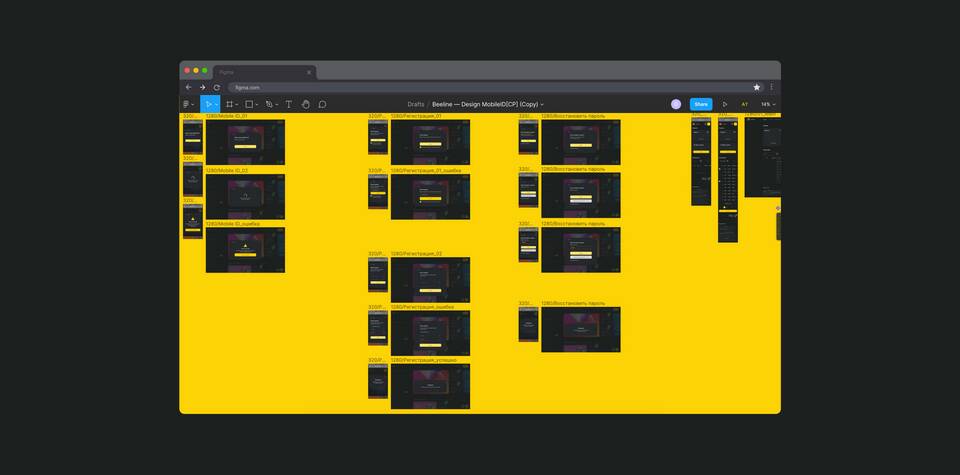Open the 14% zoom dropdown
The image size is (960, 475).
coord(767,104)
